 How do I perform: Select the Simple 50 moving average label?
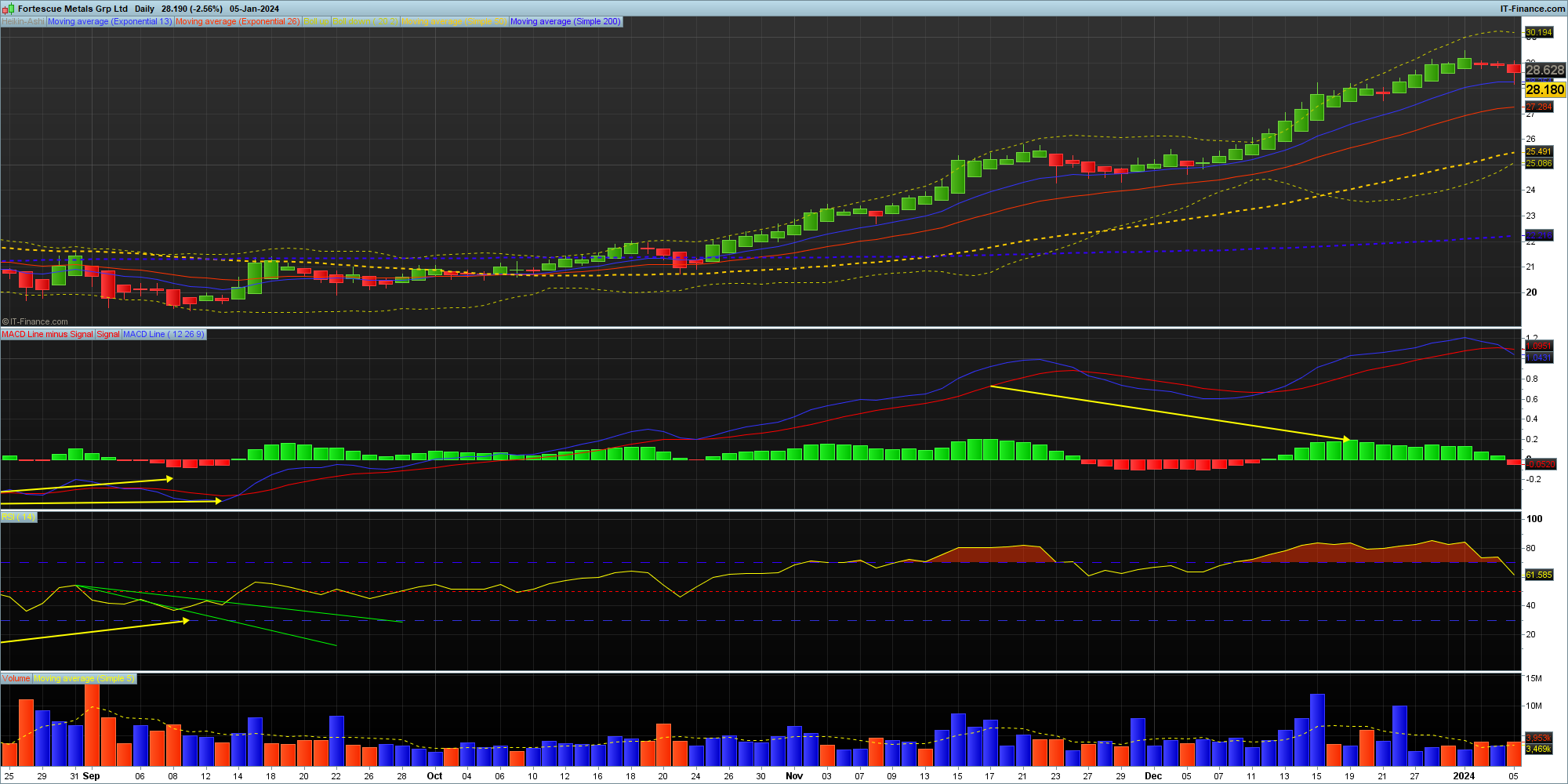point(454,22)
